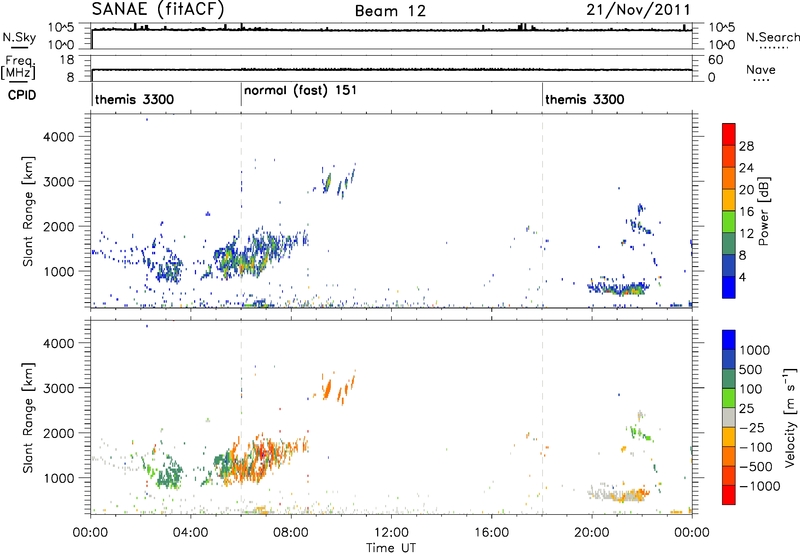Click the red bottom segment of Velocity colorbar
The height and width of the screenshot is (554, 800).
[x=729, y=495]
